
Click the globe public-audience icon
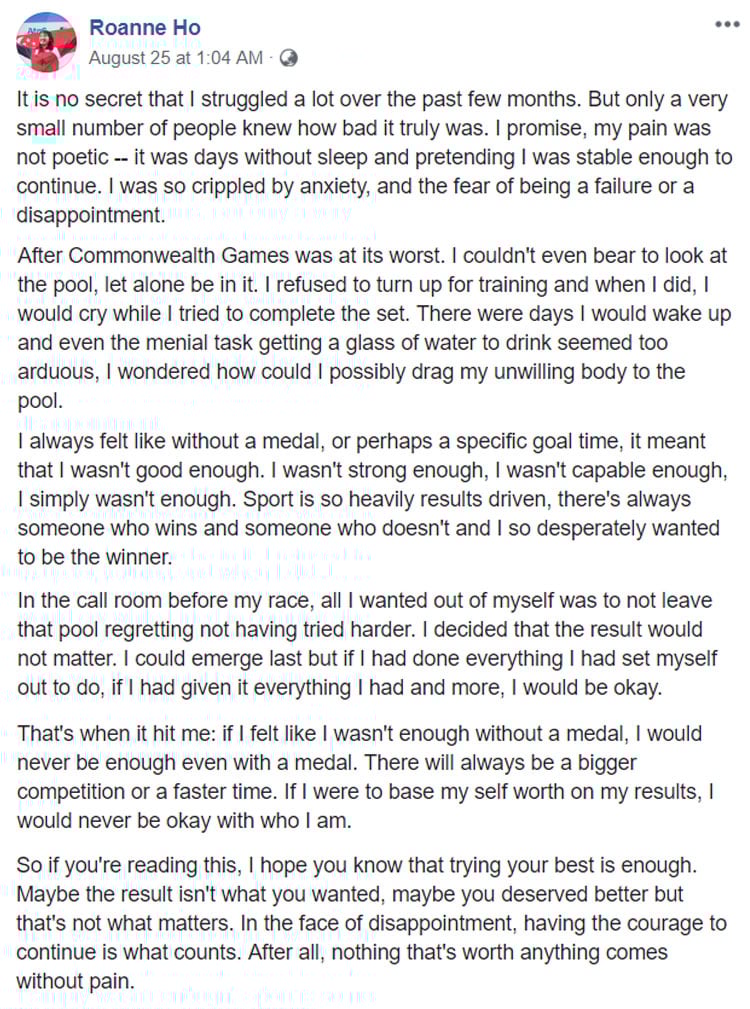[288, 58]
